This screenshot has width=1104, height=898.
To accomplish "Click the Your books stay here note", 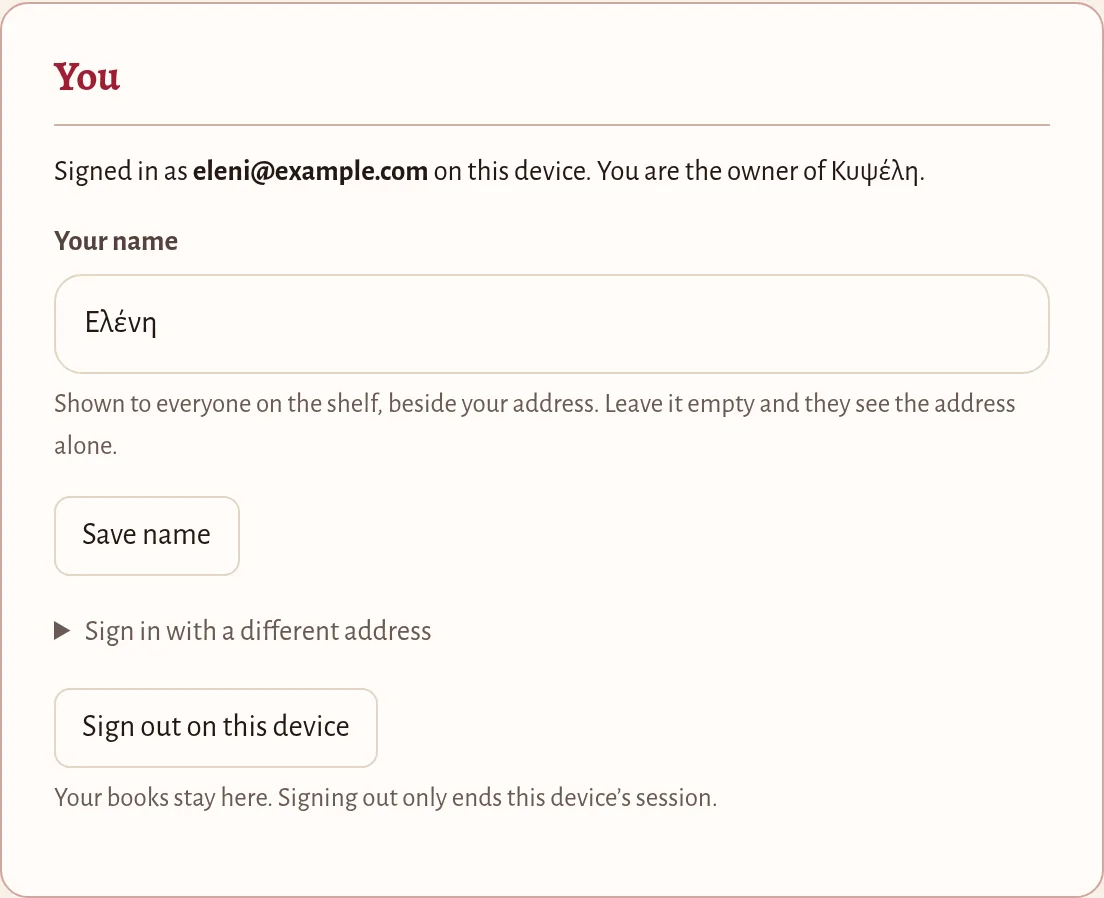I will point(163,798).
